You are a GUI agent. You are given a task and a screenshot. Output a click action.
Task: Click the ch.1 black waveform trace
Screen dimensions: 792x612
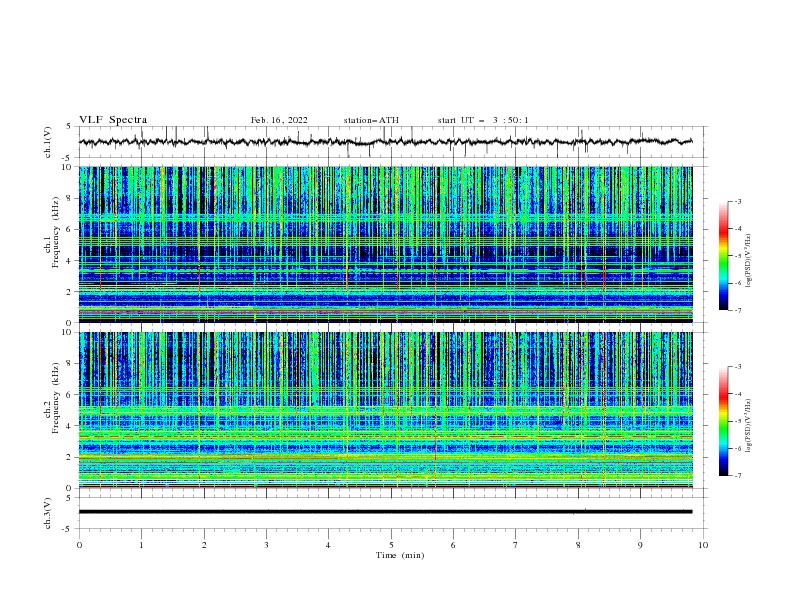(x=385, y=142)
